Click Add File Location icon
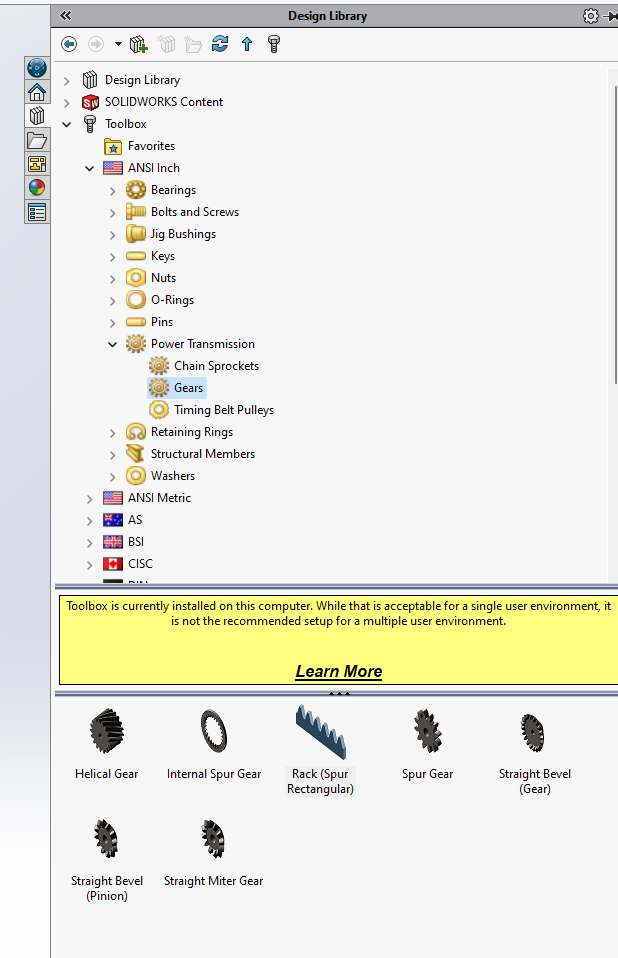The image size is (618, 958). pos(139,44)
